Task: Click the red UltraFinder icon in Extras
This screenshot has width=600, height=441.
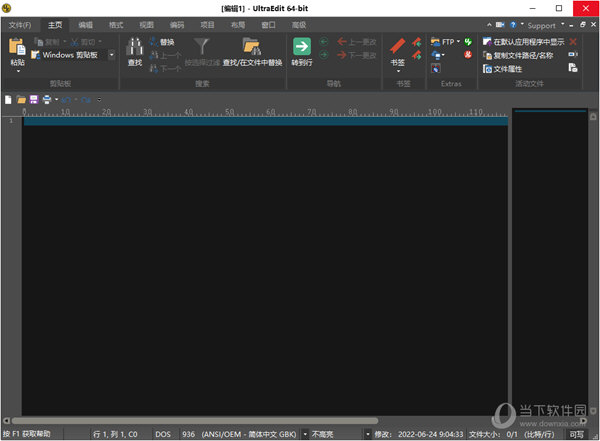Action: [x=468, y=55]
